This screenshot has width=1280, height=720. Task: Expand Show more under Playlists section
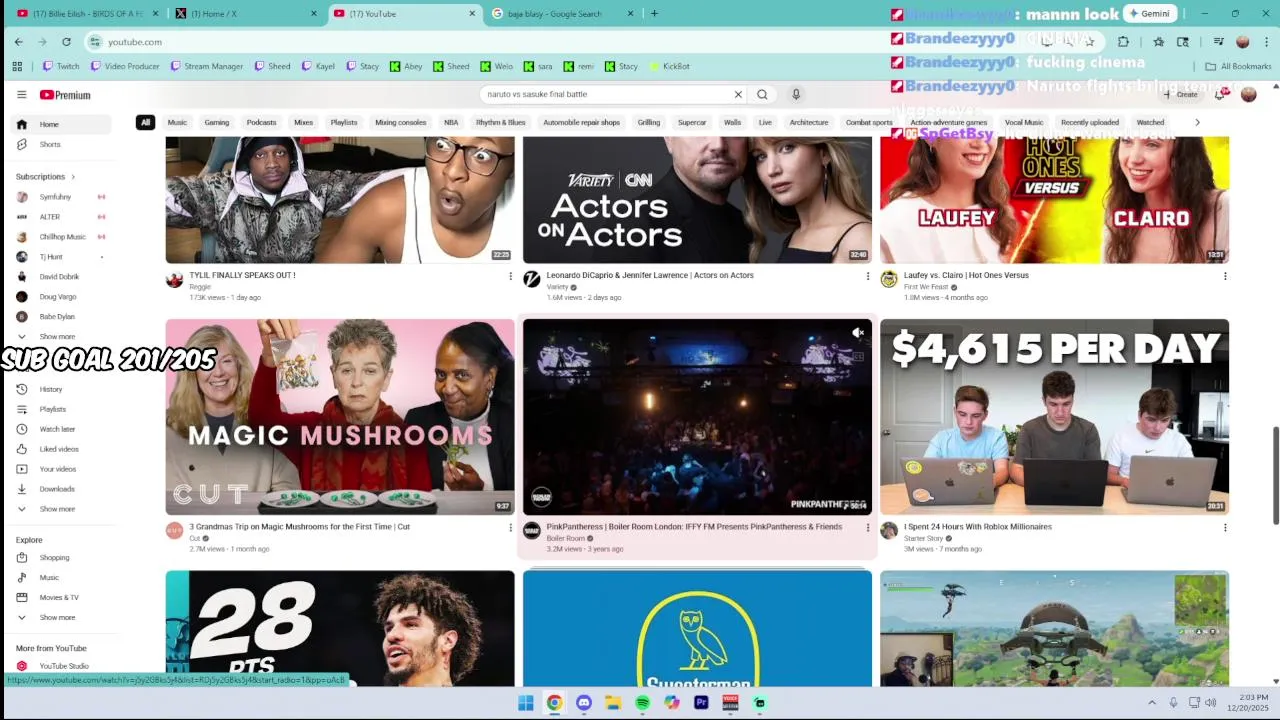point(57,509)
